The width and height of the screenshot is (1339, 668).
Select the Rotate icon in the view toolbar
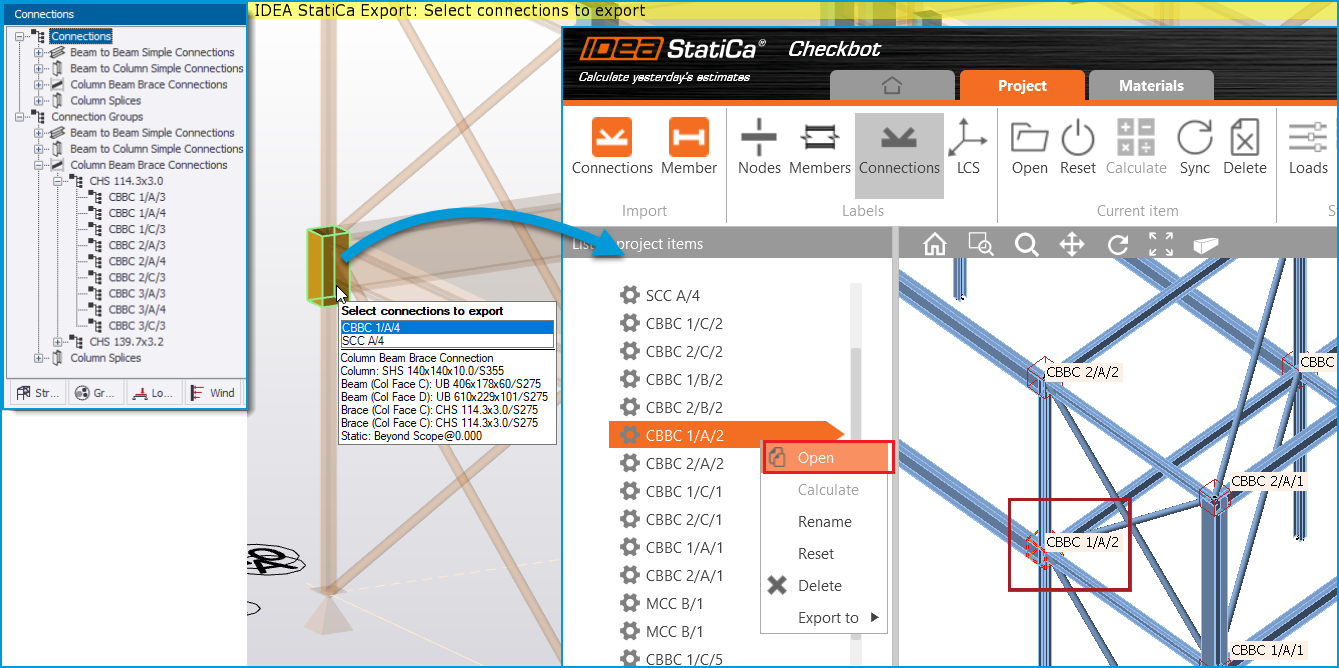(1117, 245)
